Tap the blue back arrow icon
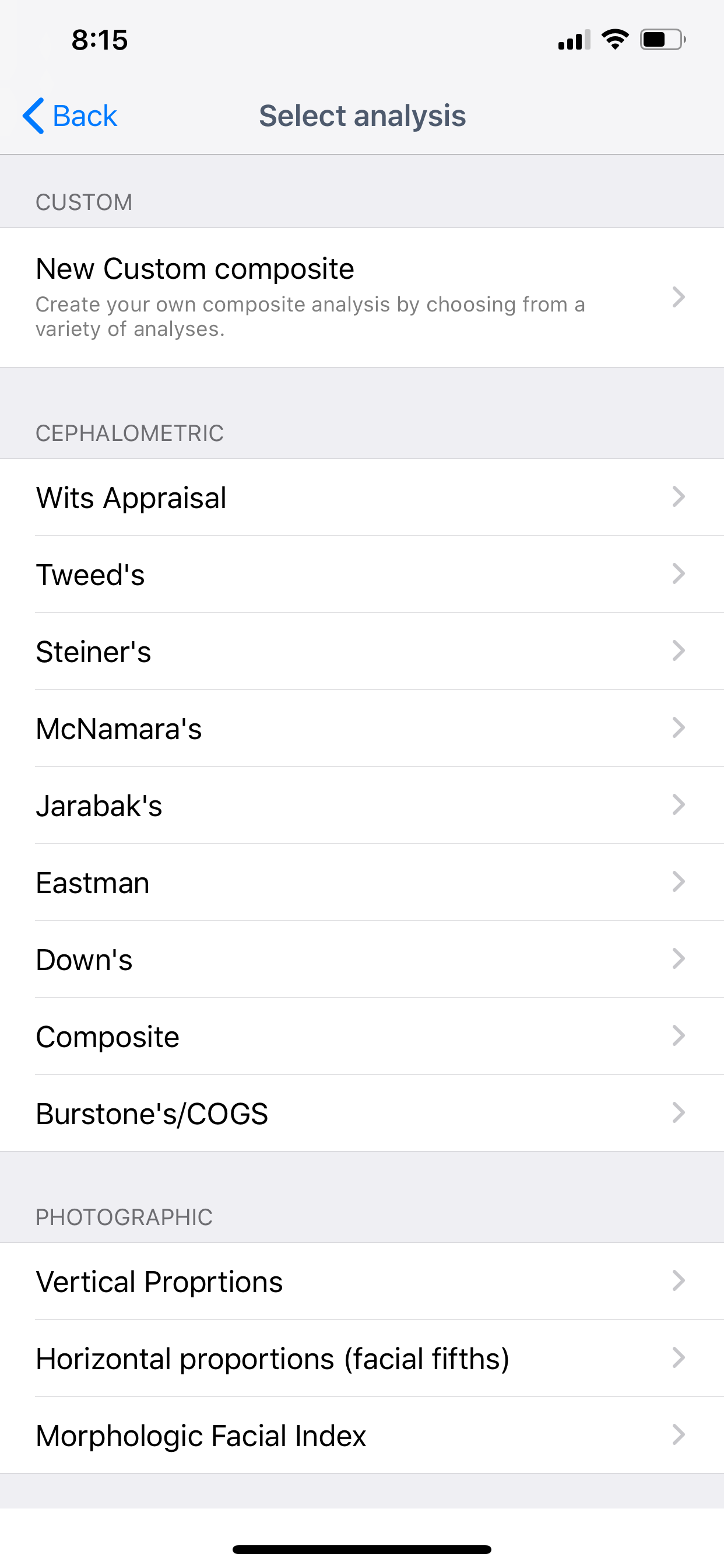The width and height of the screenshot is (724, 1568). (x=33, y=116)
